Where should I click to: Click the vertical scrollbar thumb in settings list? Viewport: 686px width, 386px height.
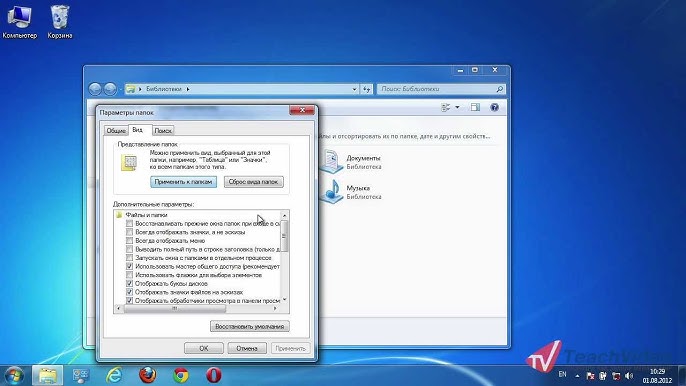click(284, 236)
